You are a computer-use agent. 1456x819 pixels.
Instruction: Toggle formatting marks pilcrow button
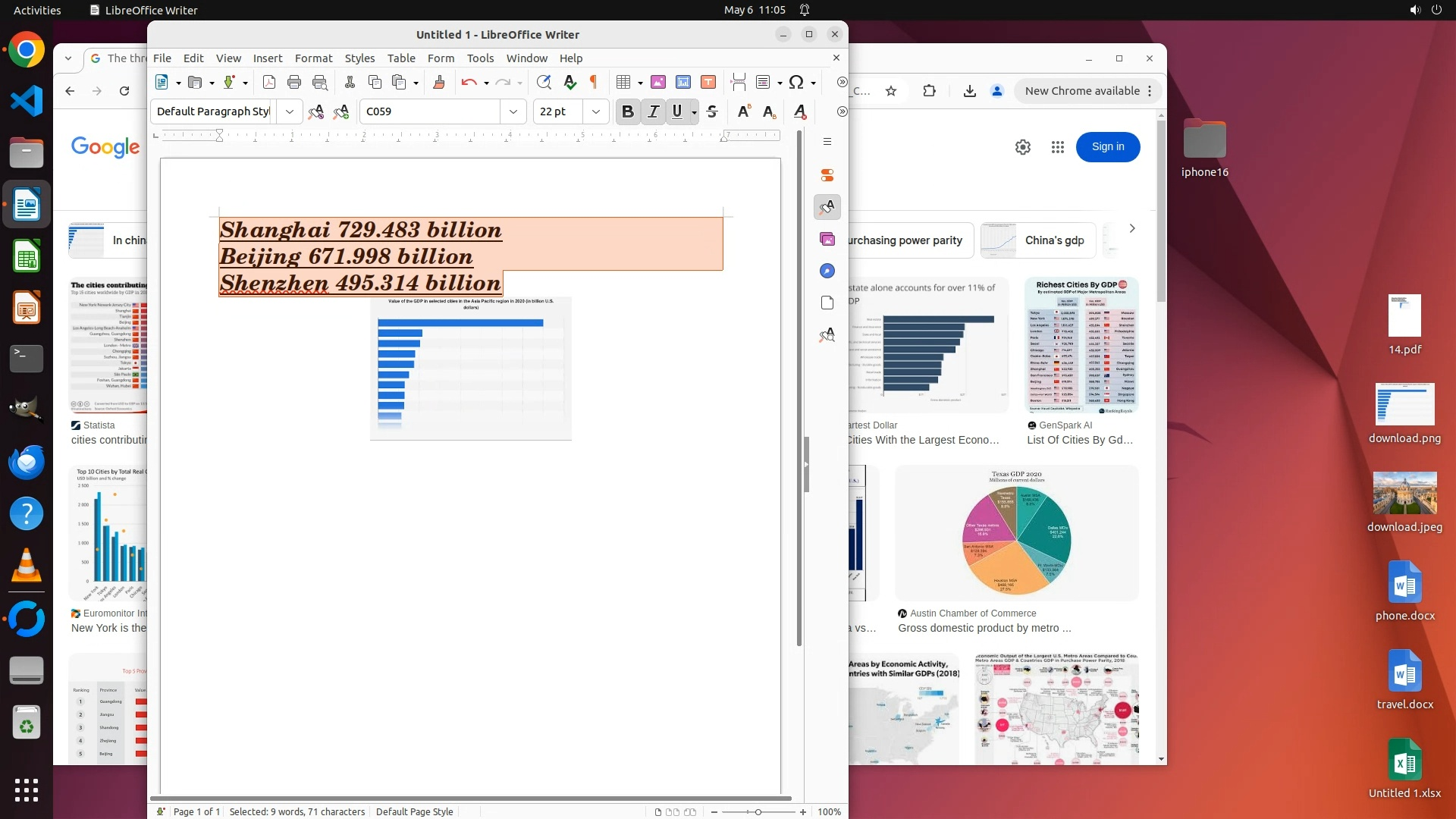tap(594, 82)
